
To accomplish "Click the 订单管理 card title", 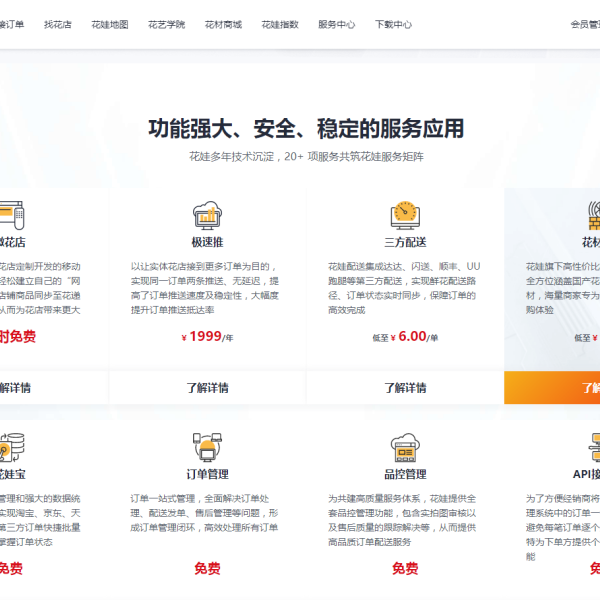I will [207, 474].
